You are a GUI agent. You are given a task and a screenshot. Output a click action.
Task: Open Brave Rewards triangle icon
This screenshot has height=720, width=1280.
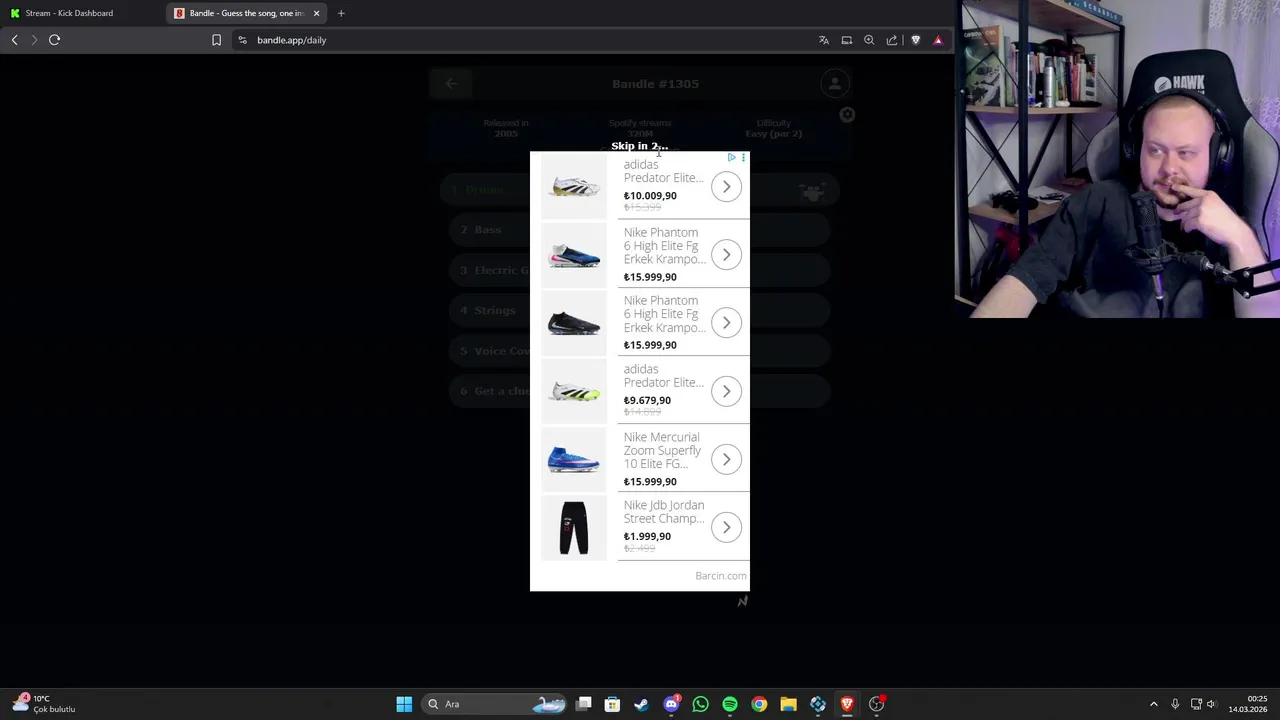pyautogui.click(x=938, y=40)
